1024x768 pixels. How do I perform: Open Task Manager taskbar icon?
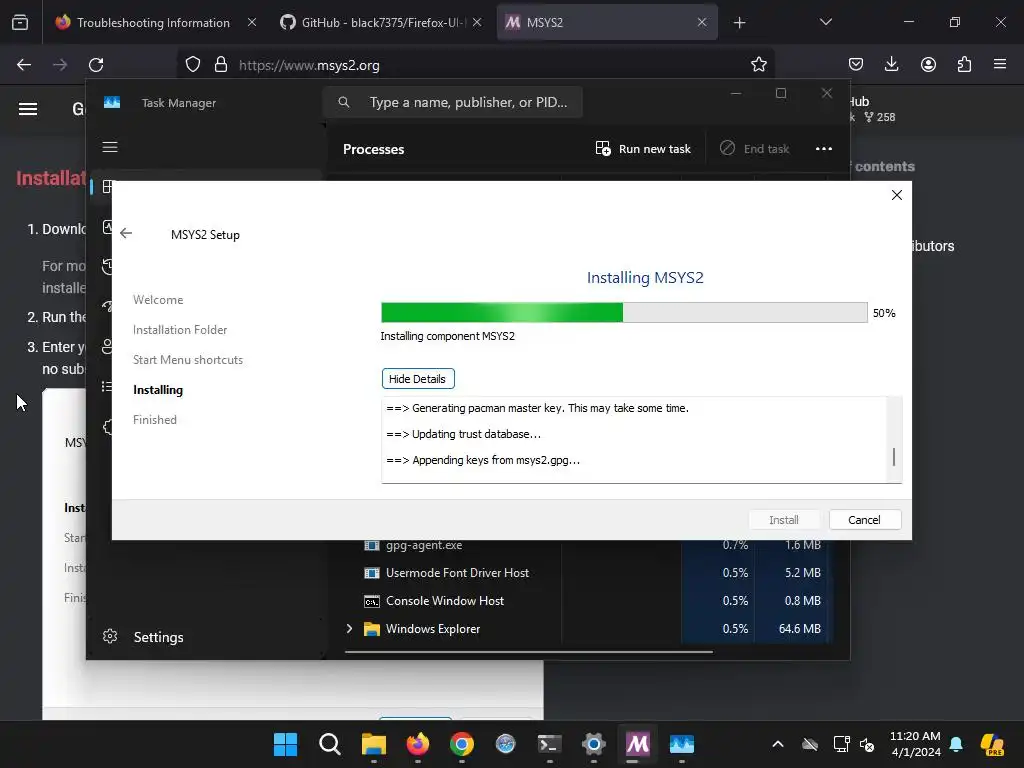(x=682, y=744)
